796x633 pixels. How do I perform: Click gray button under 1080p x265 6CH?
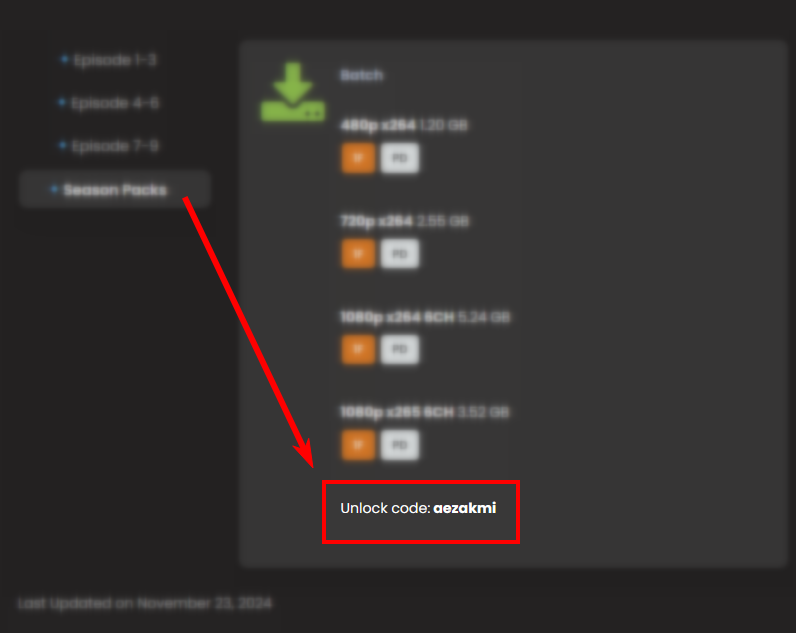[400, 445]
